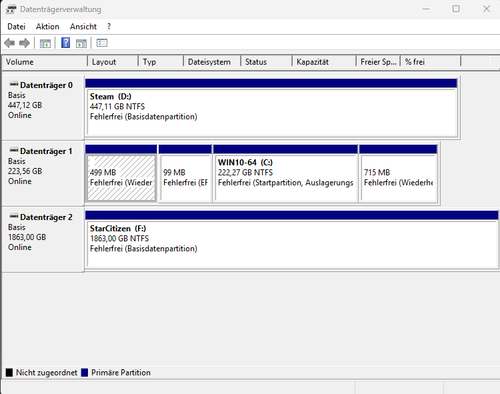The image size is (500, 394).
Task: Click the Datenträgerverwaltung title bar app icon
Action: (11, 9)
